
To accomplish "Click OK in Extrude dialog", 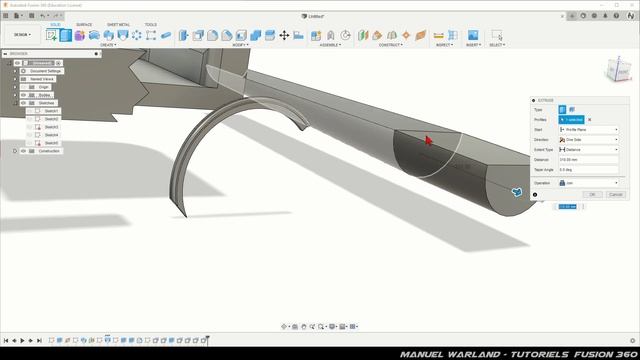I will 592,195.
